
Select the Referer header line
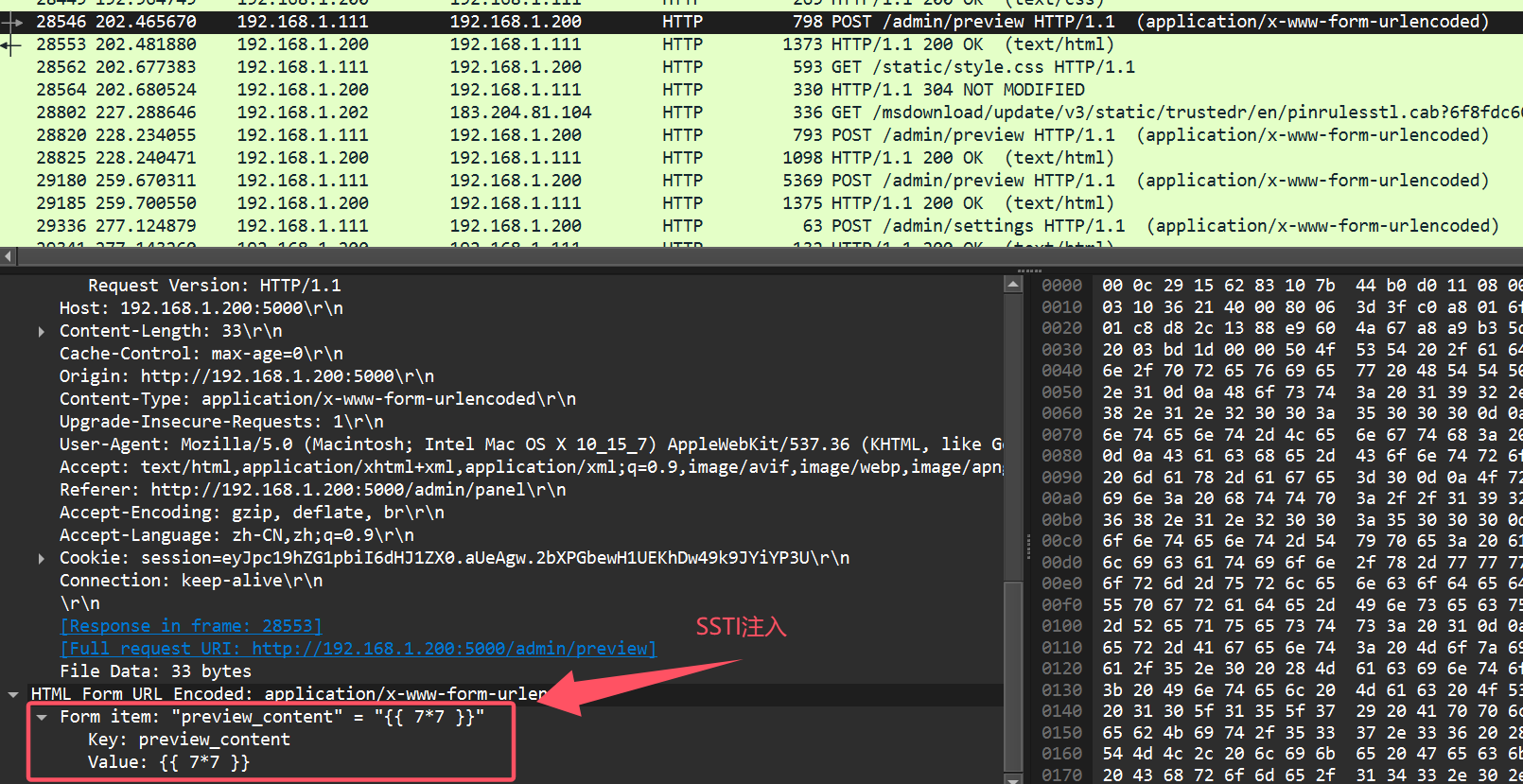(312, 490)
